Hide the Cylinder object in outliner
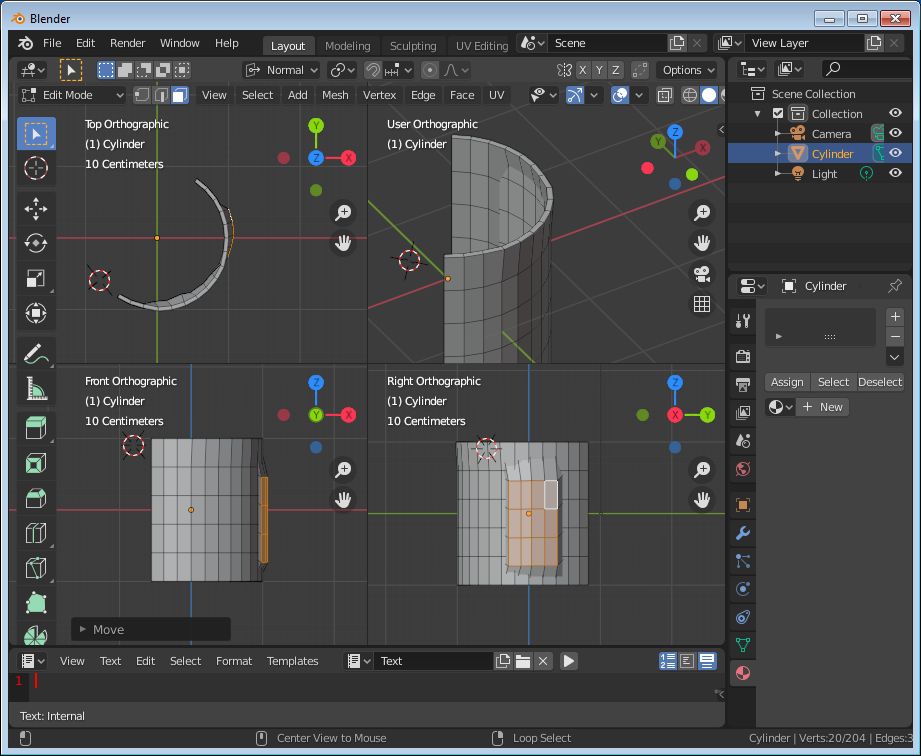The image size is (921, 756). (895, 153)
